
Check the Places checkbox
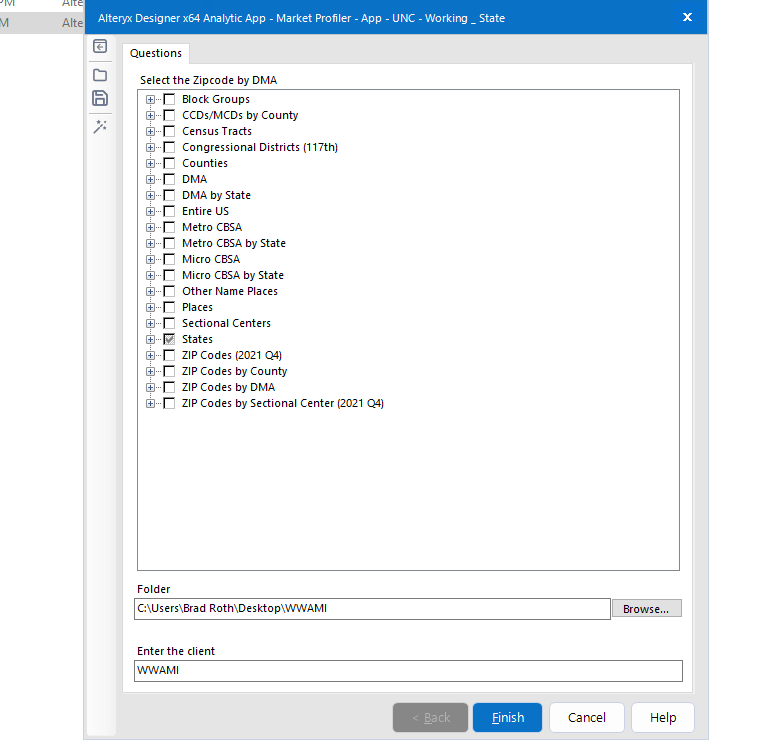pos(169,307)
